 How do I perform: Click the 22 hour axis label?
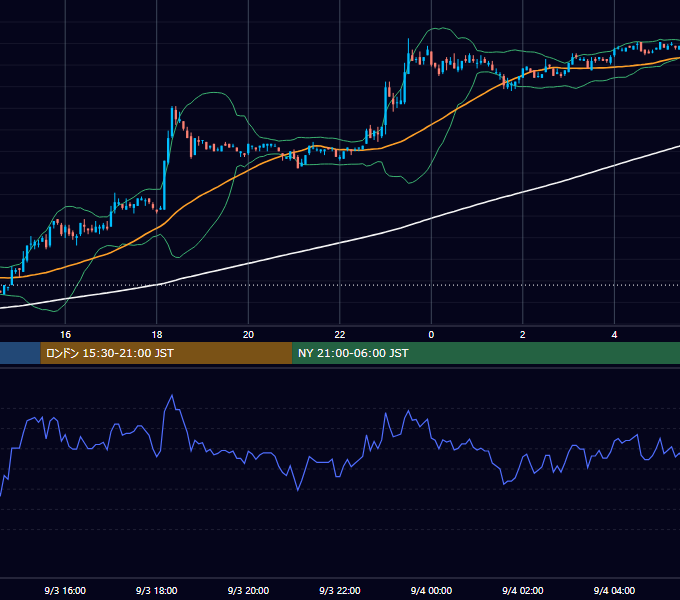[340, 335]
